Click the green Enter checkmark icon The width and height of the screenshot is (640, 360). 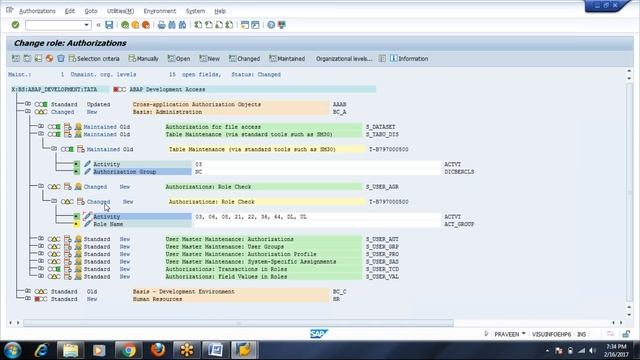(15, 25)
